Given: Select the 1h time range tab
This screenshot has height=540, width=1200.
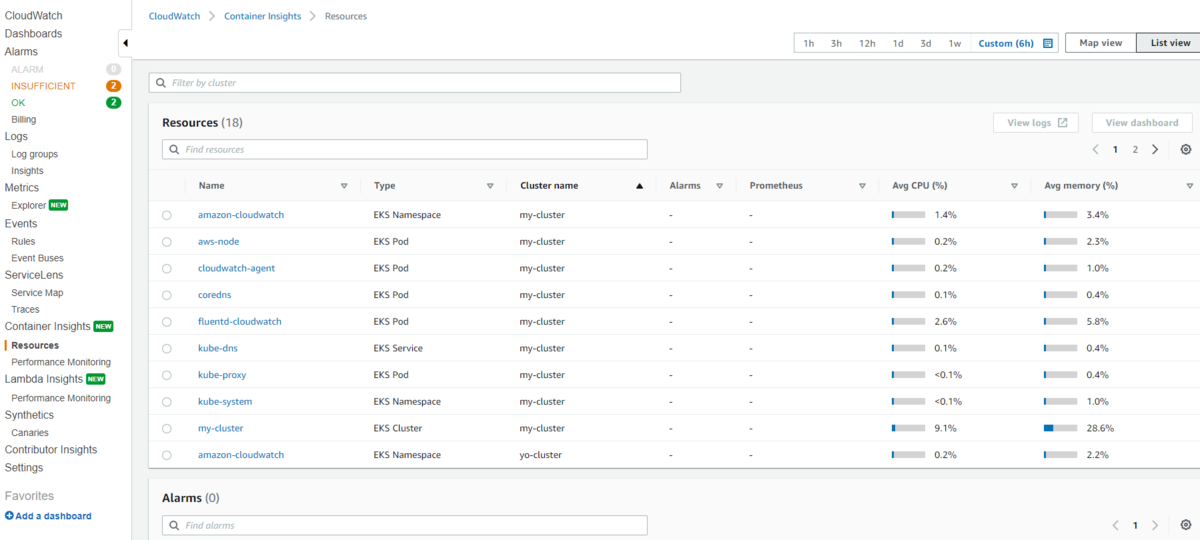Looking at the screenshot, I should coord(809,43).
